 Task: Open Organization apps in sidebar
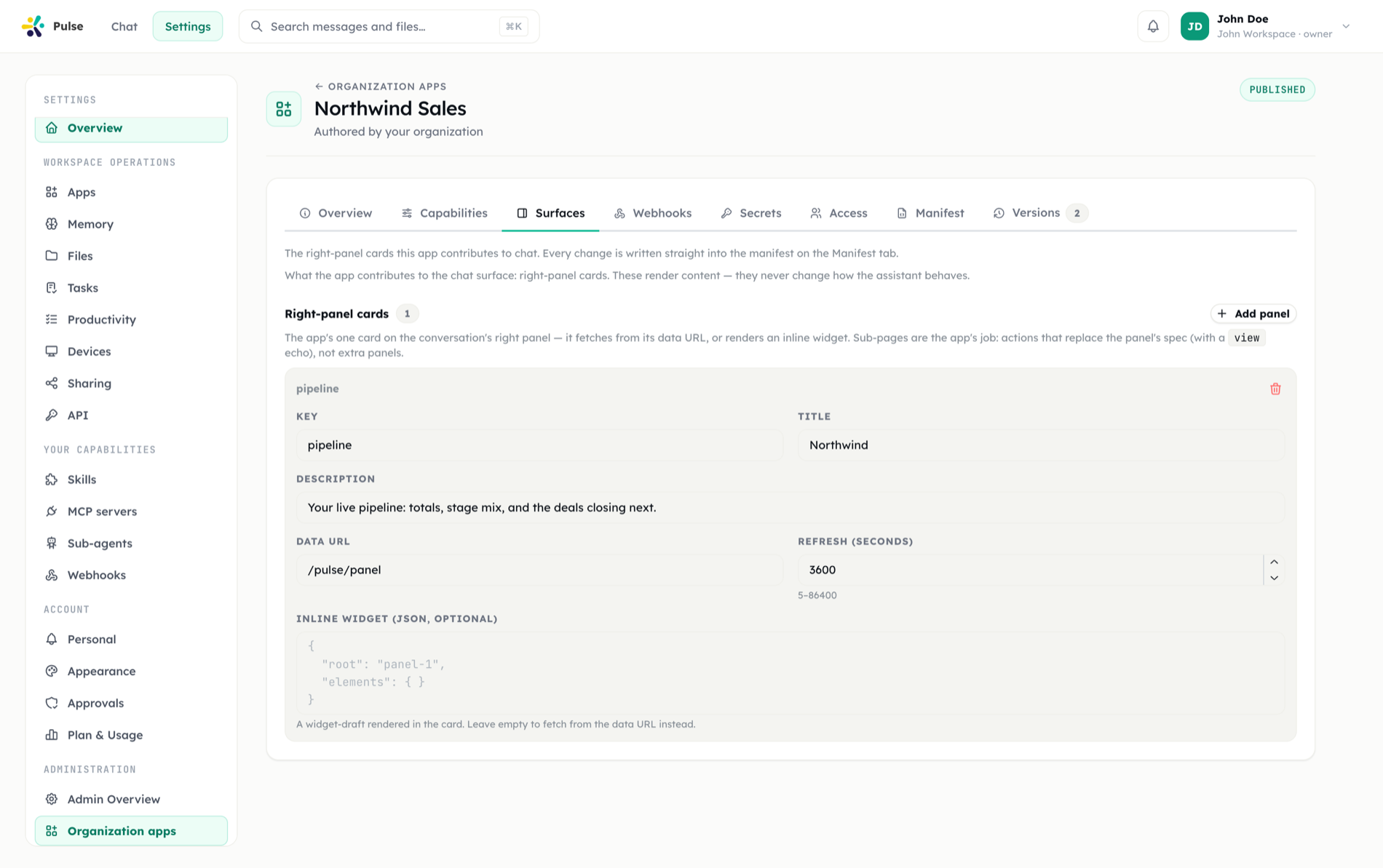[131, 831]
